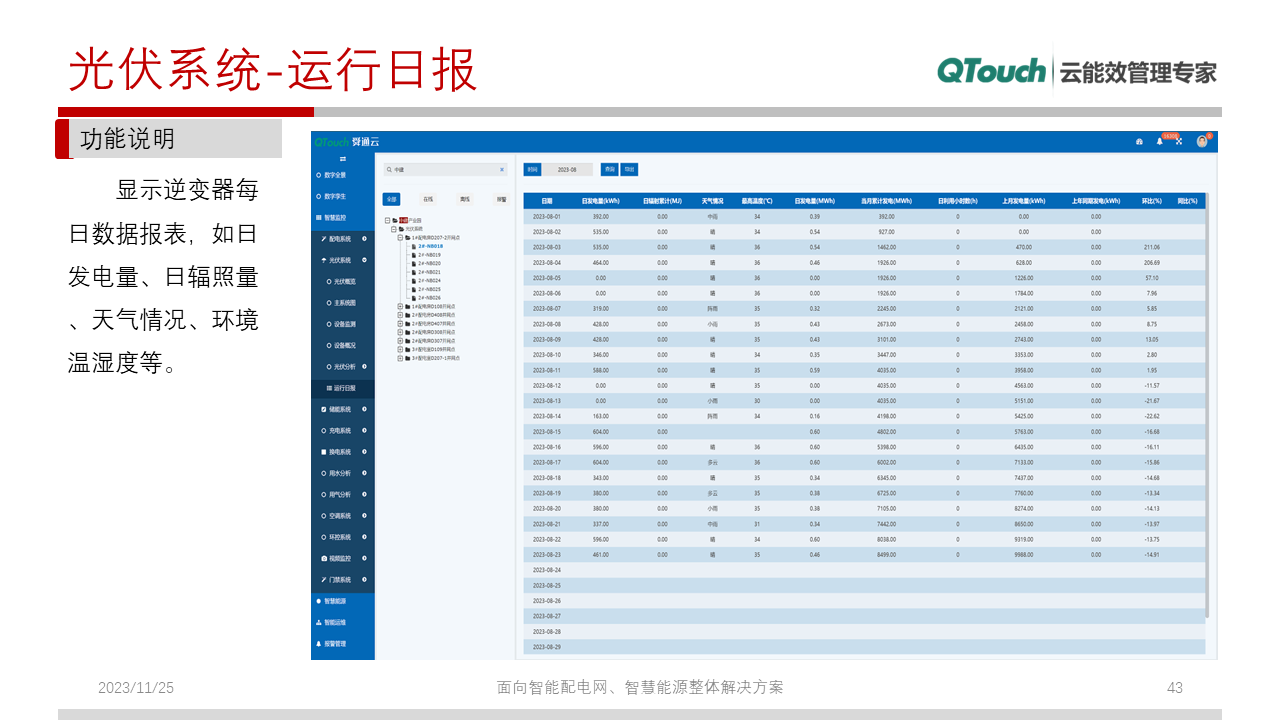Switch to the 运行日报 menu entry

tap(341, 388)
